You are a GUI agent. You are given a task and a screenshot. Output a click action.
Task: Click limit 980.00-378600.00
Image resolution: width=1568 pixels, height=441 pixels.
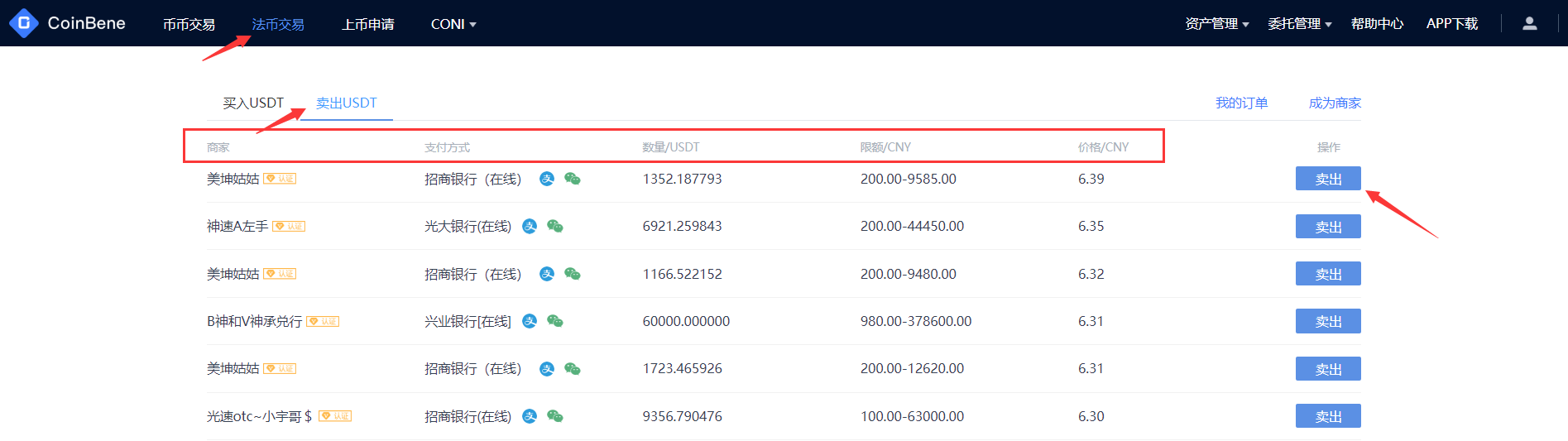(916, 321)
